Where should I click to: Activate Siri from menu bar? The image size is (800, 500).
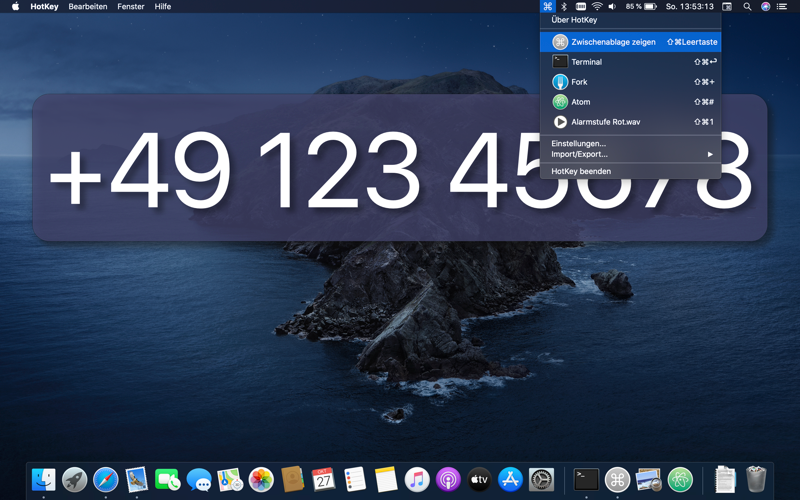pos(765,7)
